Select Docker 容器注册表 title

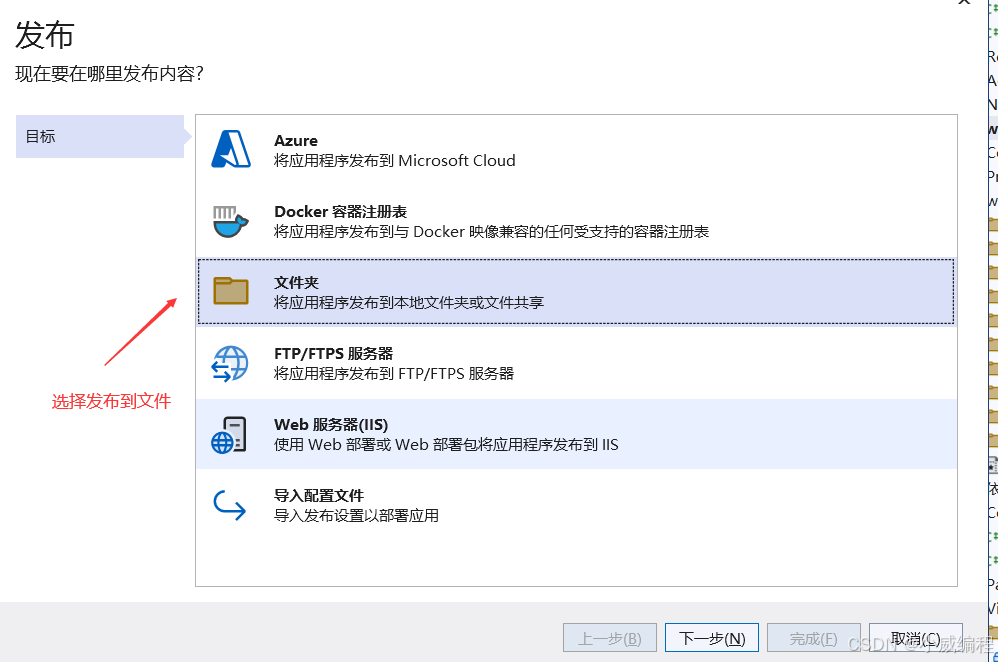coord(341,211)
